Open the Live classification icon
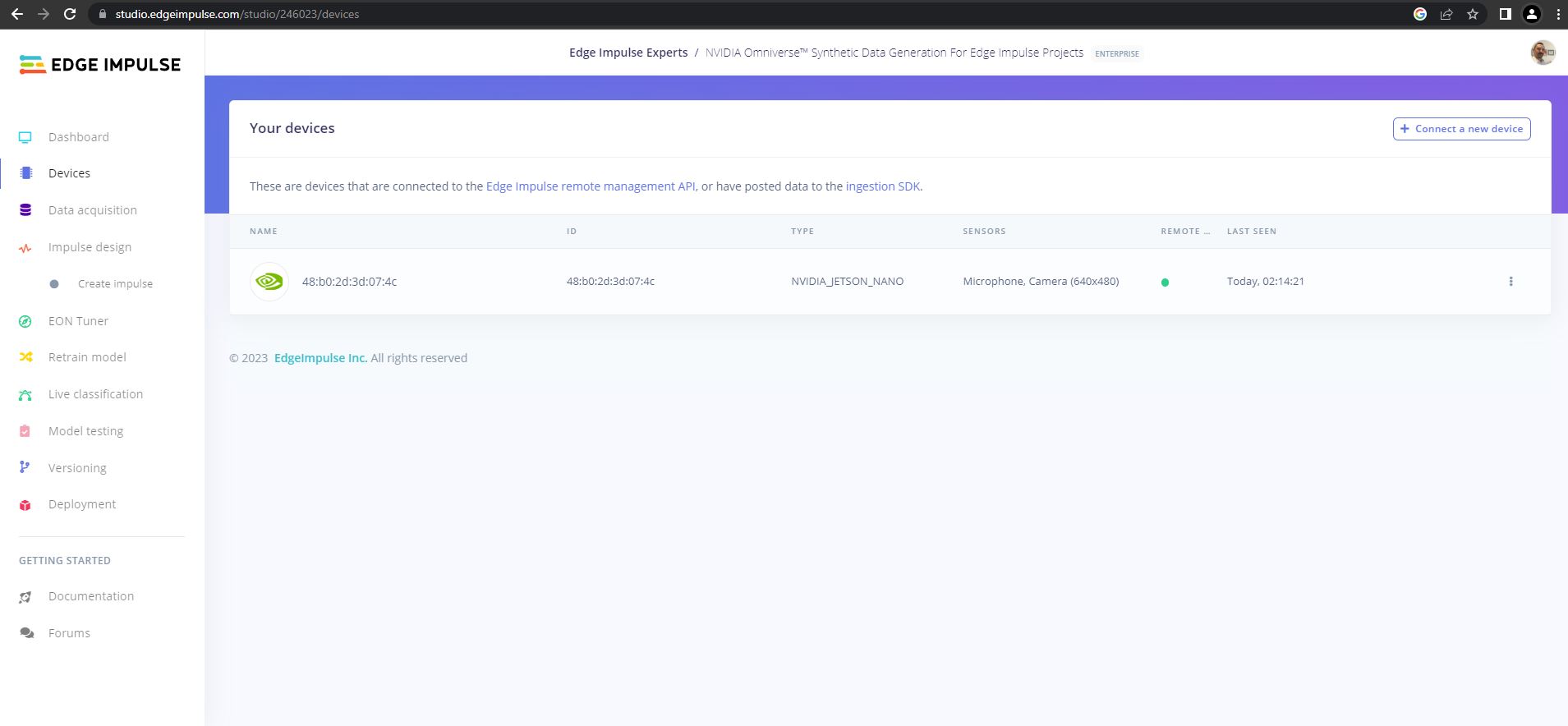The height and width of the screenshot is (726, 1568). [x=25, y=395]
